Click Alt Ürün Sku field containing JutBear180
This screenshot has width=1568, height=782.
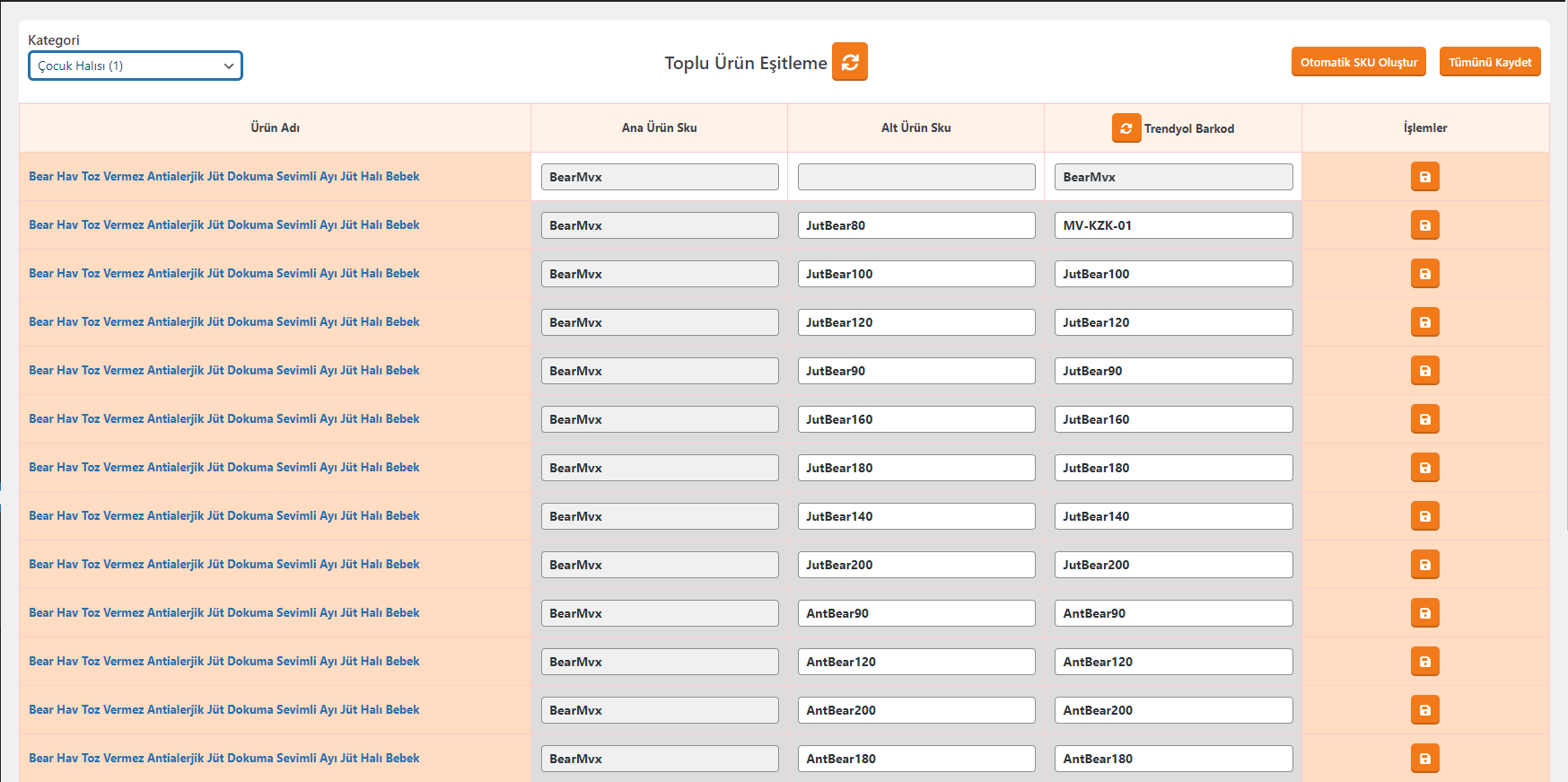[916, 468]
